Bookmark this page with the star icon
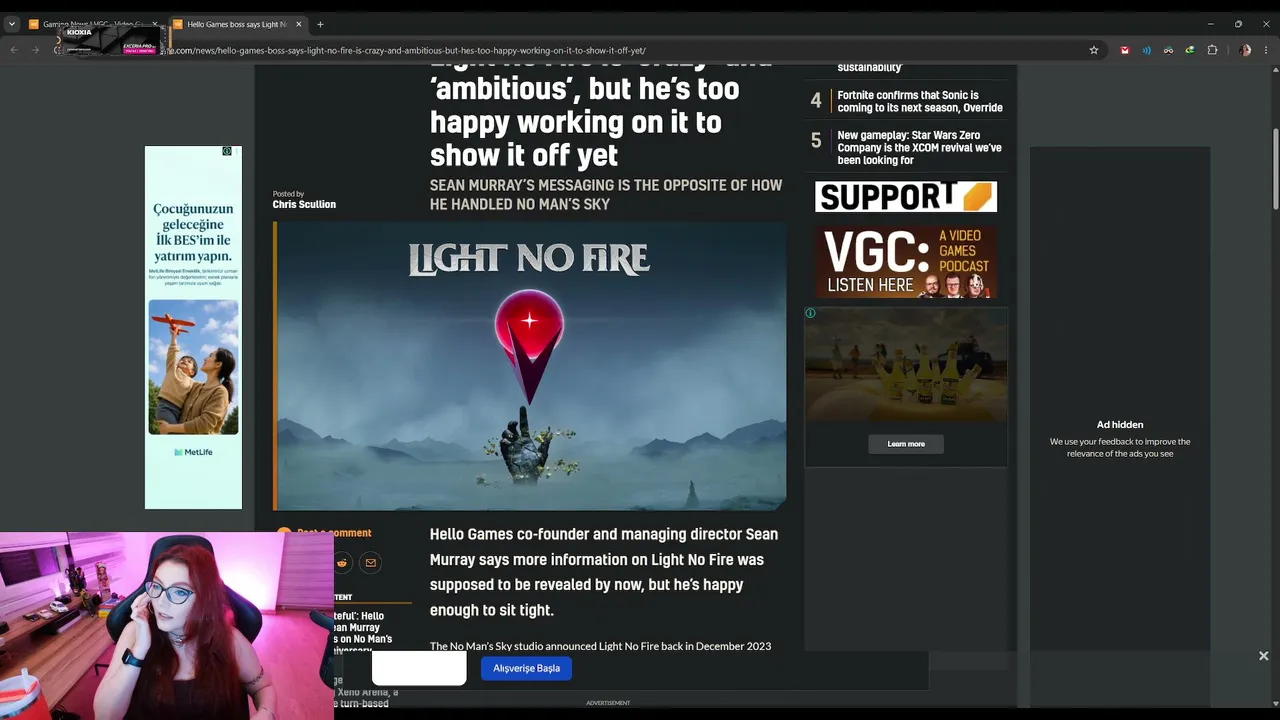 pos(1094,50)
